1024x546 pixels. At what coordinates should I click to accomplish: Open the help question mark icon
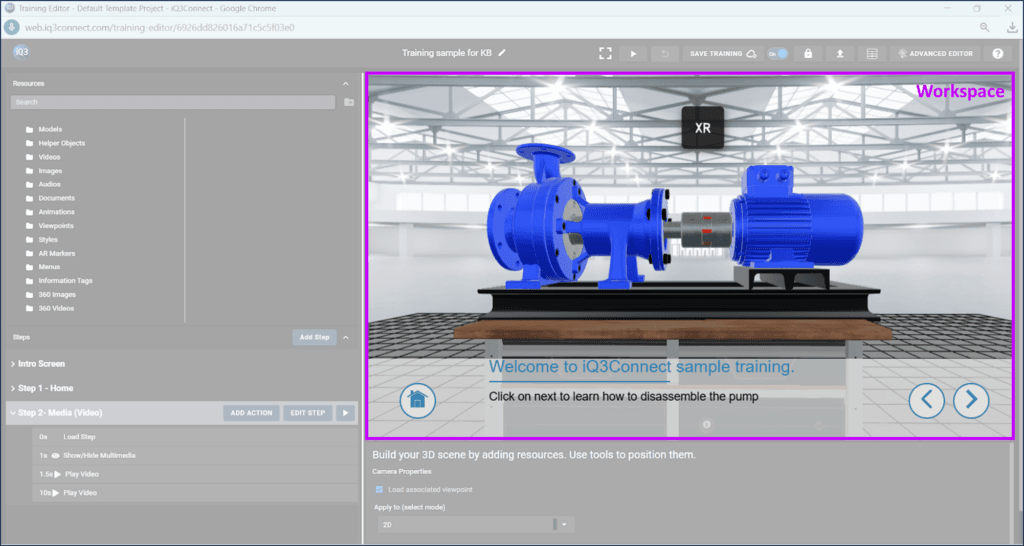pos(997,53)
